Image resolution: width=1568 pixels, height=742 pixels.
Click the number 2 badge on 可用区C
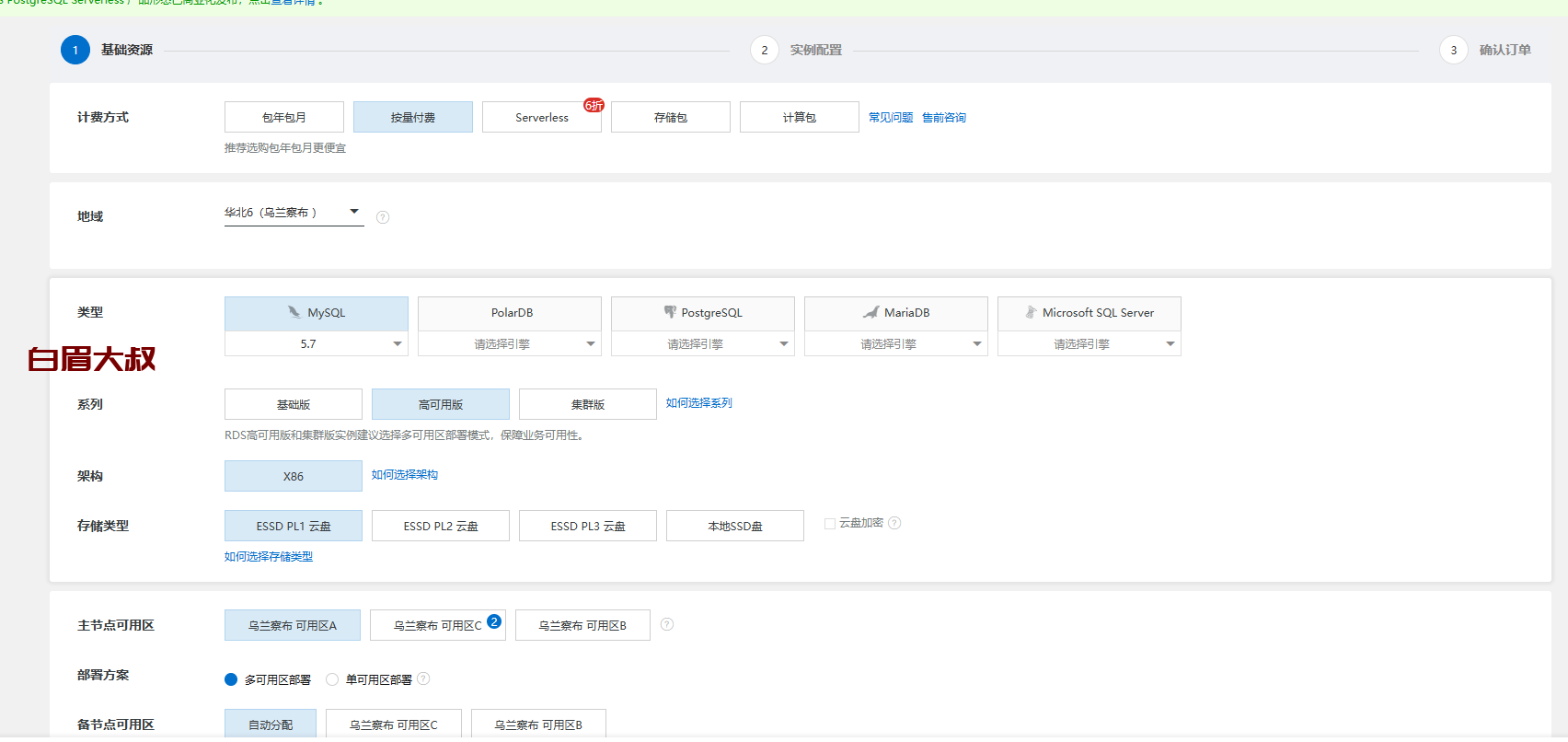(494, 621)
